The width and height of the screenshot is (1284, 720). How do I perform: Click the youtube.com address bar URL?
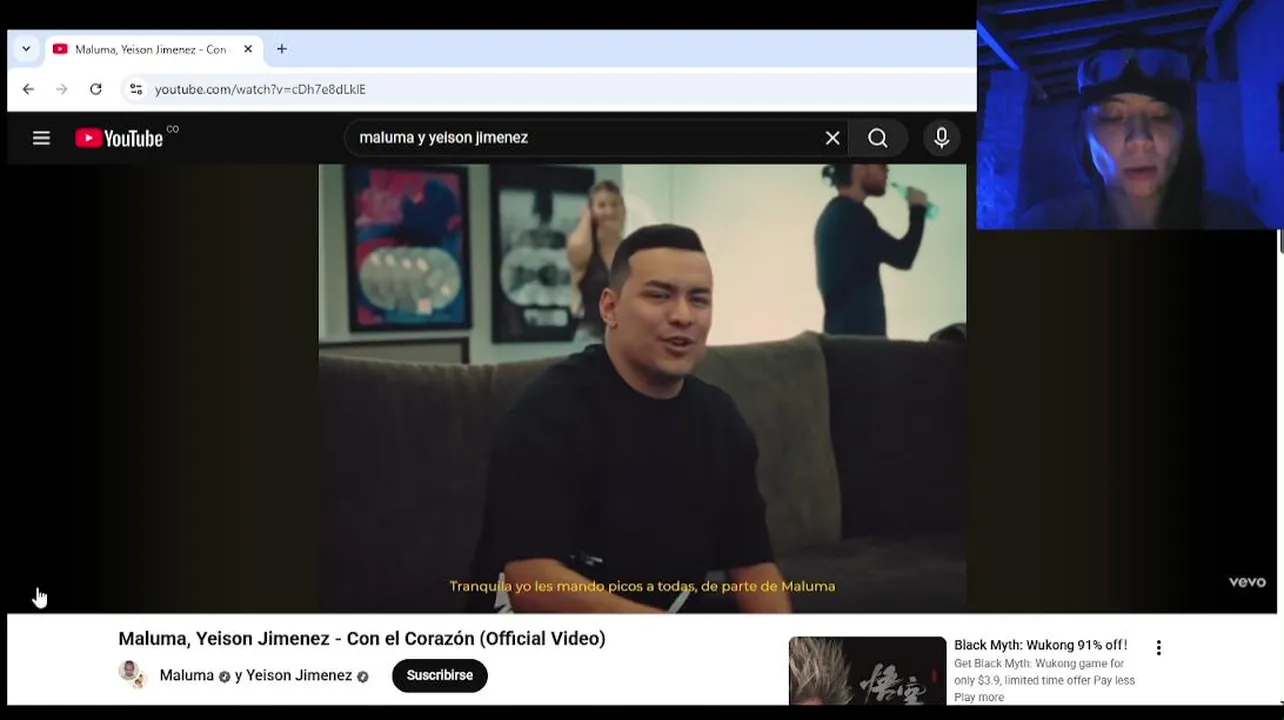click(260, 89)
